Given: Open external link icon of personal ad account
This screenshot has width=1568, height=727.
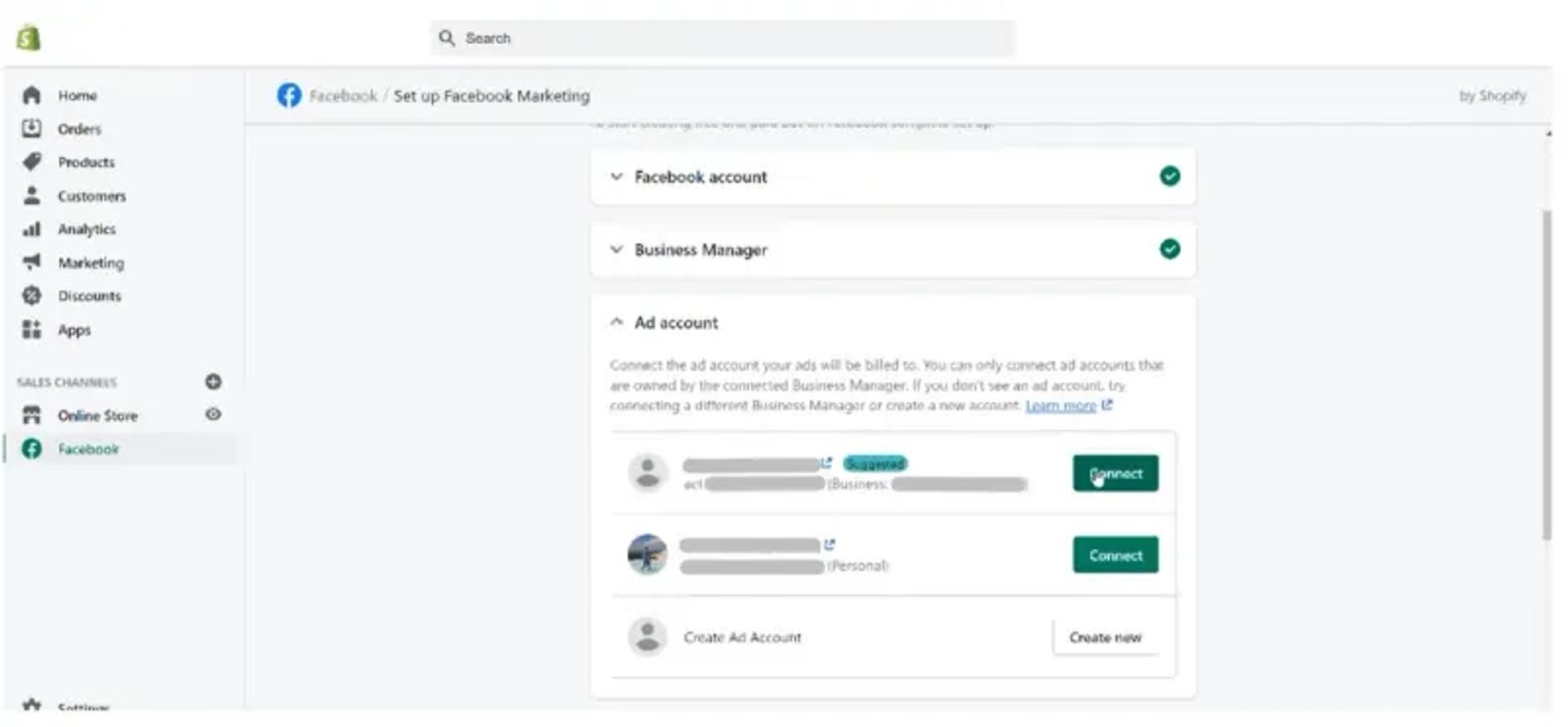Looking at the screenshot, I should [829, 544].
